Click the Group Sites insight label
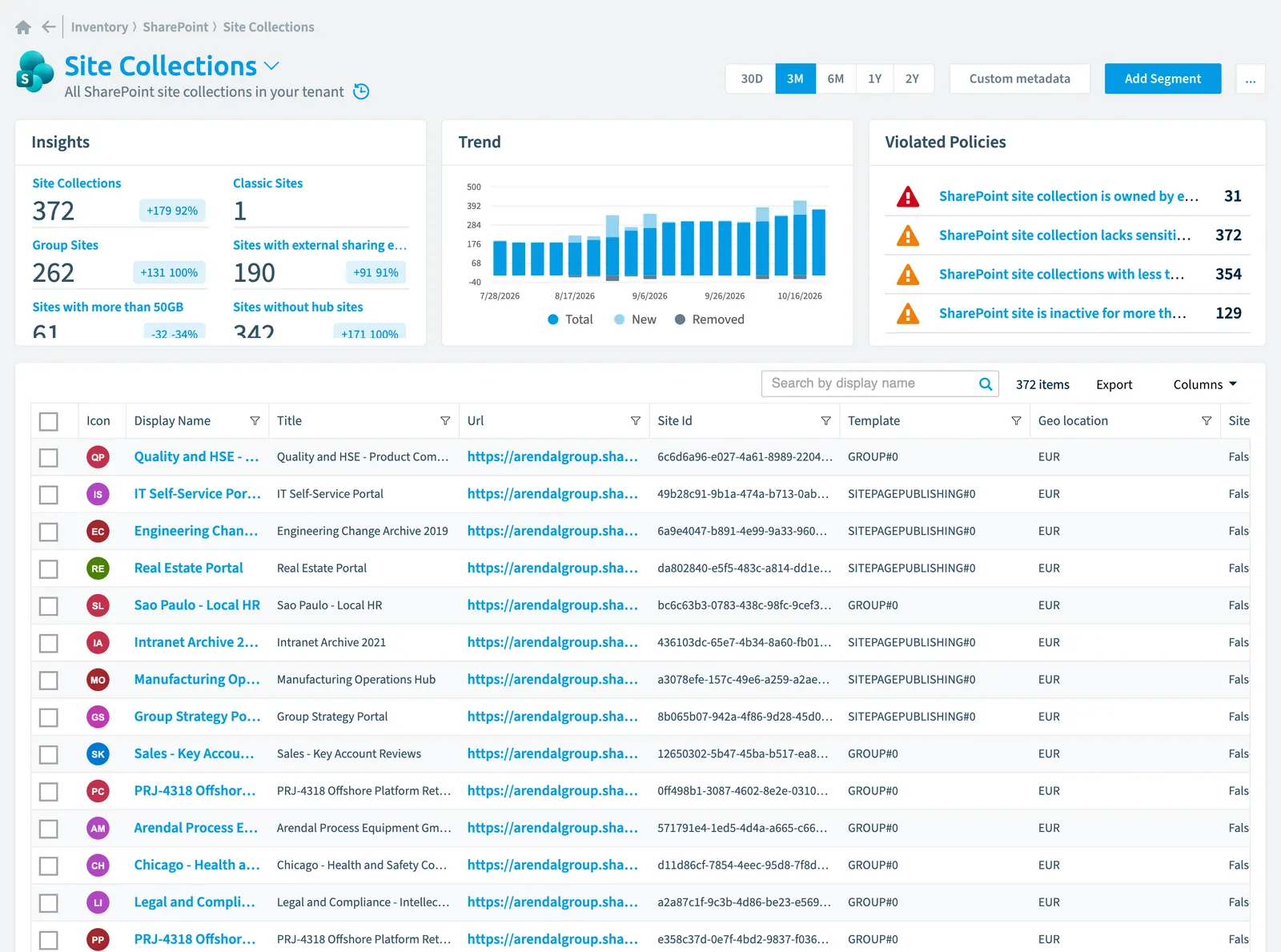1281x952 pixels. (65, 245)
